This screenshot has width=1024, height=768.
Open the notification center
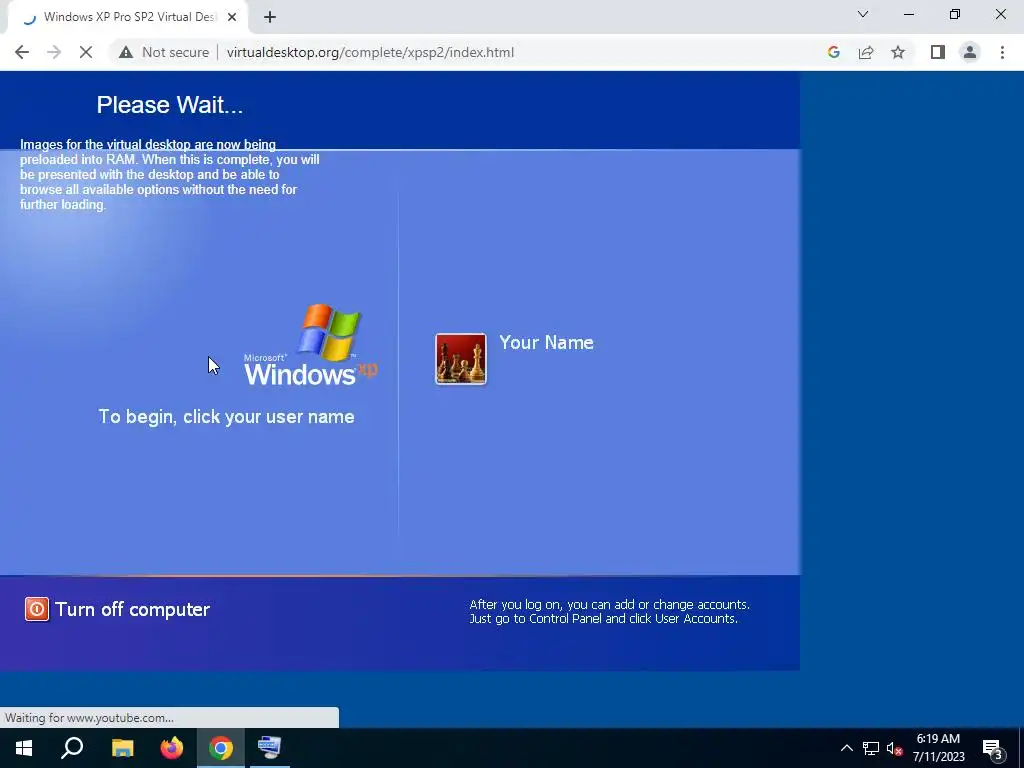click(993, 748)
